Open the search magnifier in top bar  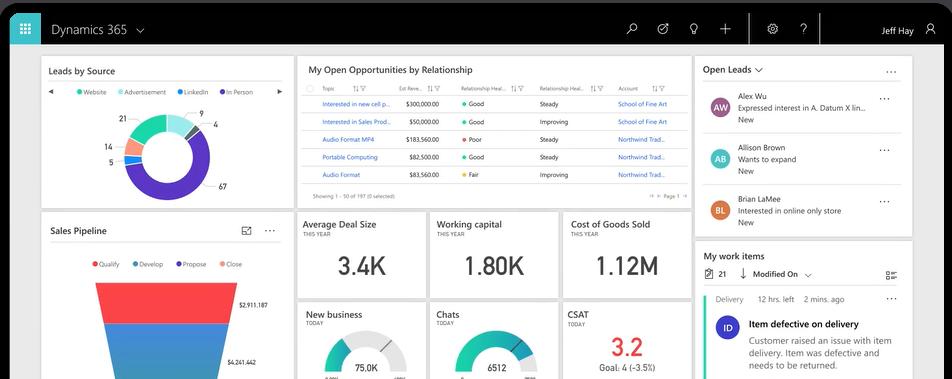point(632,29)
